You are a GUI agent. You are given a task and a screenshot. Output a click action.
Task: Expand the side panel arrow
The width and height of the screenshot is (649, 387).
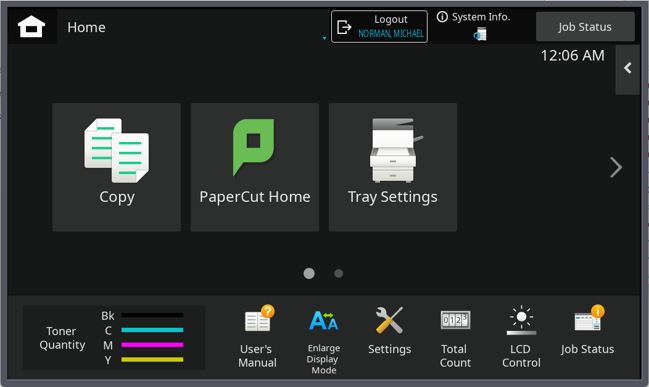[x=627, y=69]
